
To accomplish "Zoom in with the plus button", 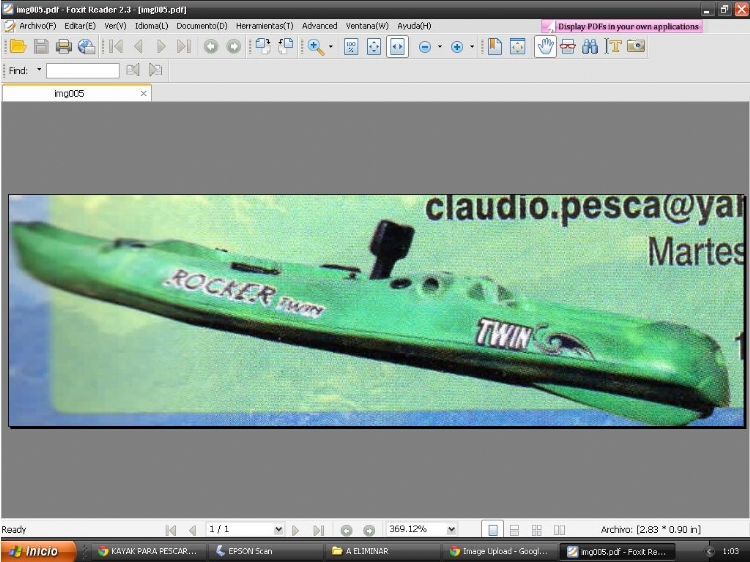I will 457,47.
